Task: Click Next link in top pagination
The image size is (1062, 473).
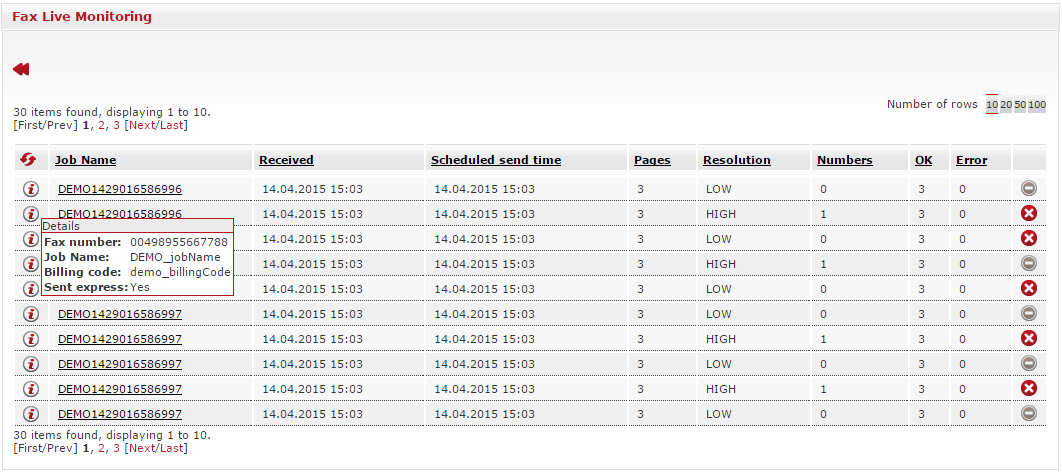Action: (x=142, y=125)
